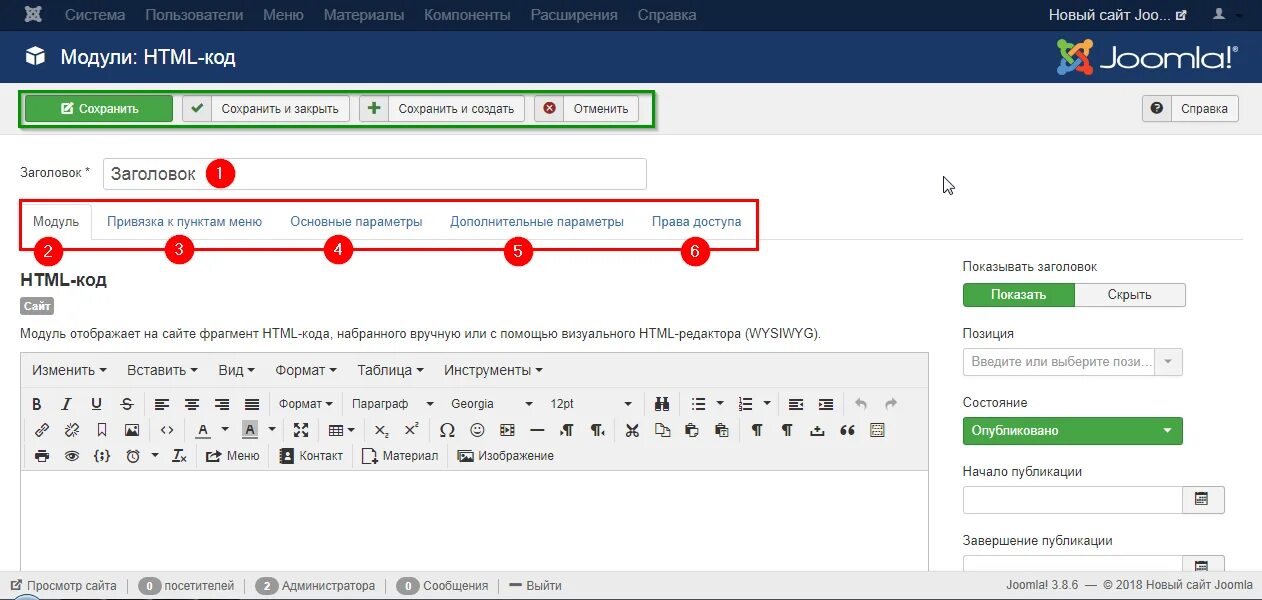The width and height of the screenshot is (1262, 600).
Task: Open the Изменить editor menu
Action: (69, 370)
